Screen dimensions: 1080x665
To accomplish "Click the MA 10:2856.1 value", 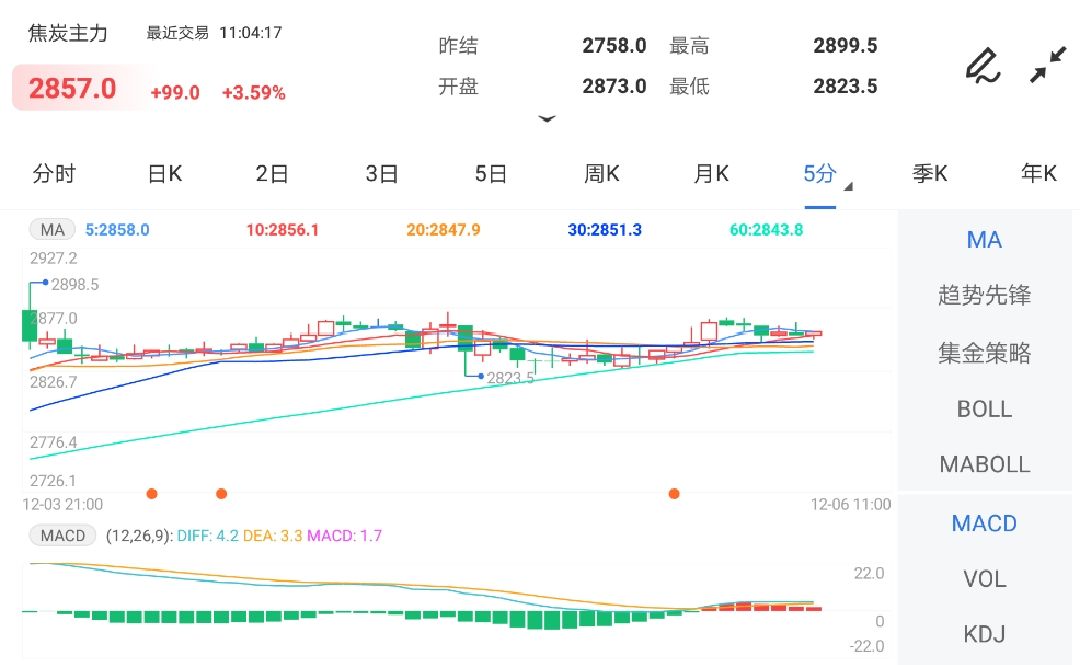I will tap(283, 229).
